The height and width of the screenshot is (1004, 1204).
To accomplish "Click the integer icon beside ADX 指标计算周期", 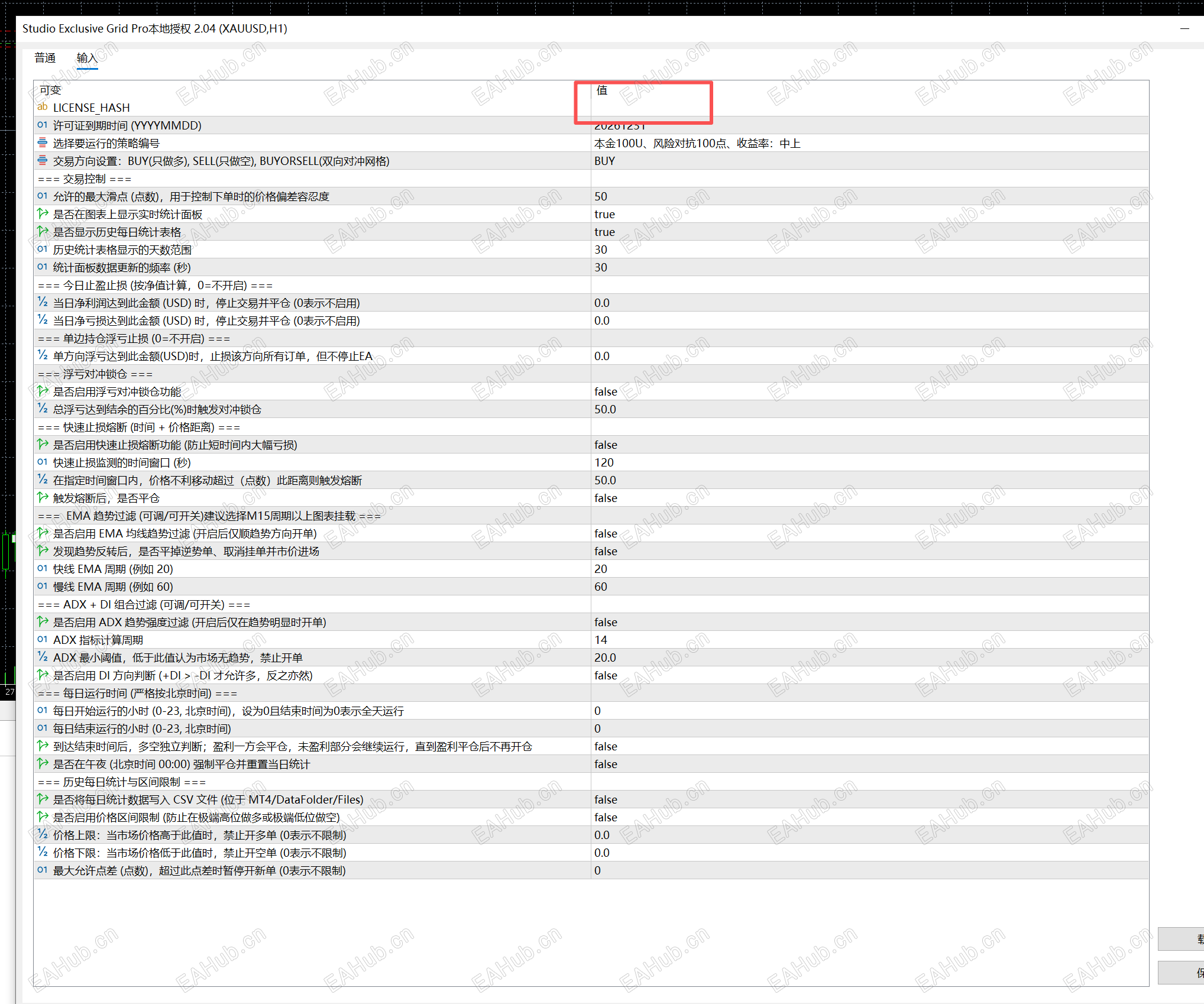I will click(42, 639).
